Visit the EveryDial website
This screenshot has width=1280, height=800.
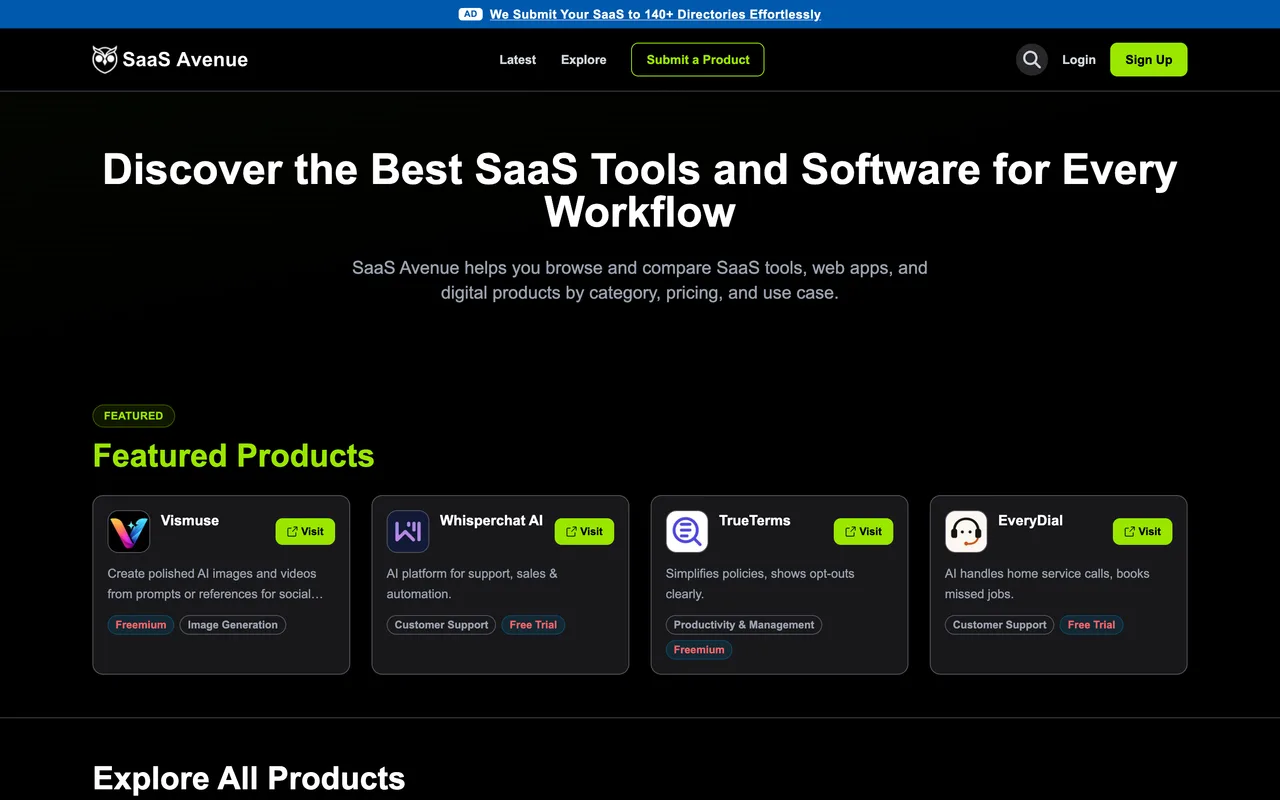[1142, 532]
